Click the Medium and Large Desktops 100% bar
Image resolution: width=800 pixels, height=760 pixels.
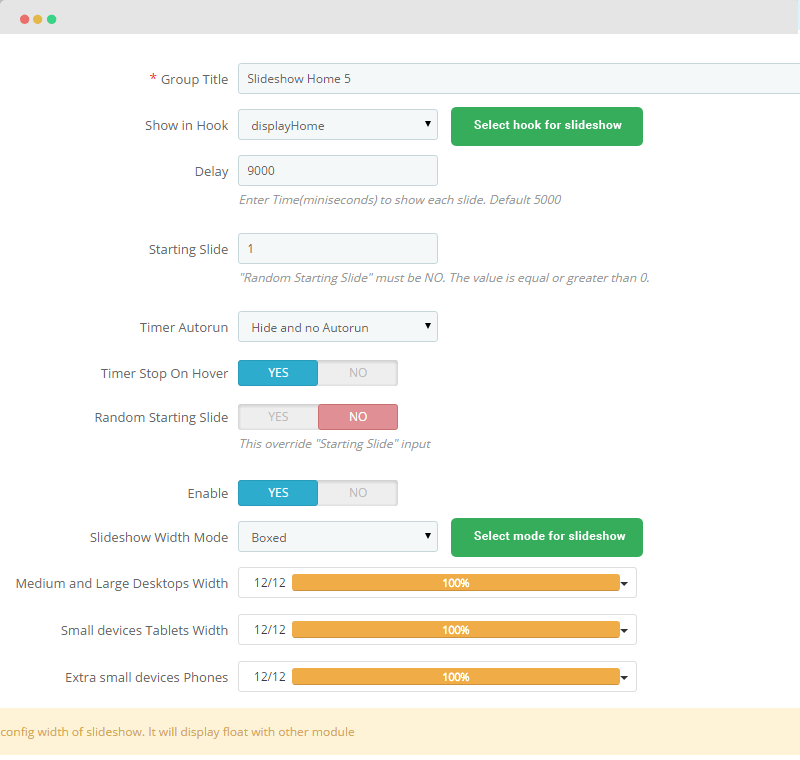tap(456, 582)
